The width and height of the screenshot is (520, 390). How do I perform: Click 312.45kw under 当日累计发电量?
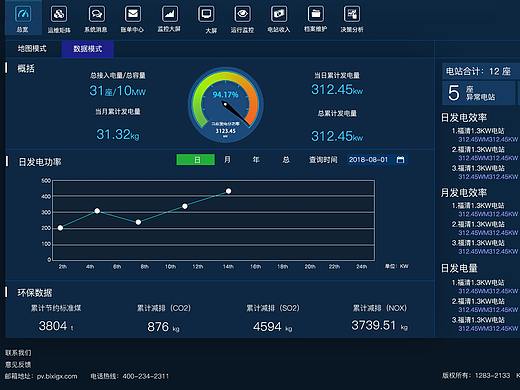pos(337,90)
